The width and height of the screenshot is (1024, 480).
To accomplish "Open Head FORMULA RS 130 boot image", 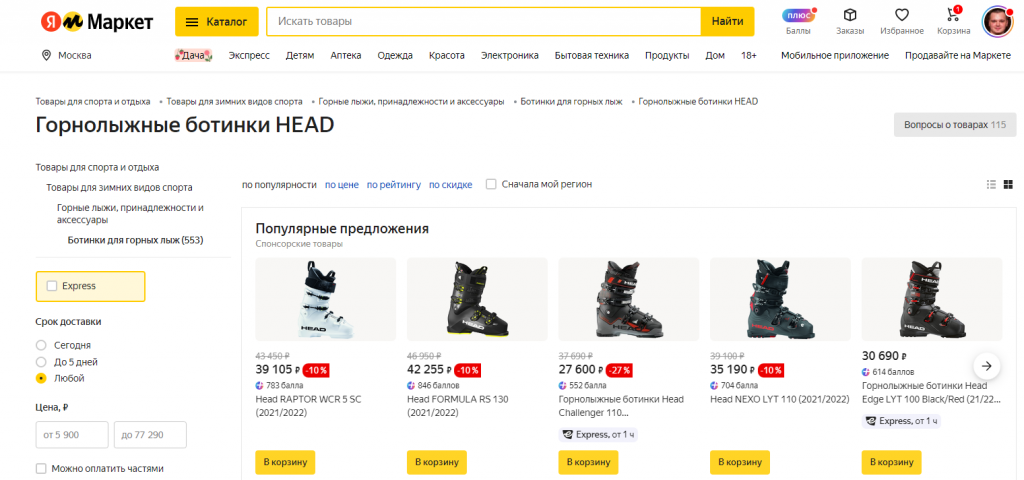I will [x=477, y=299].
